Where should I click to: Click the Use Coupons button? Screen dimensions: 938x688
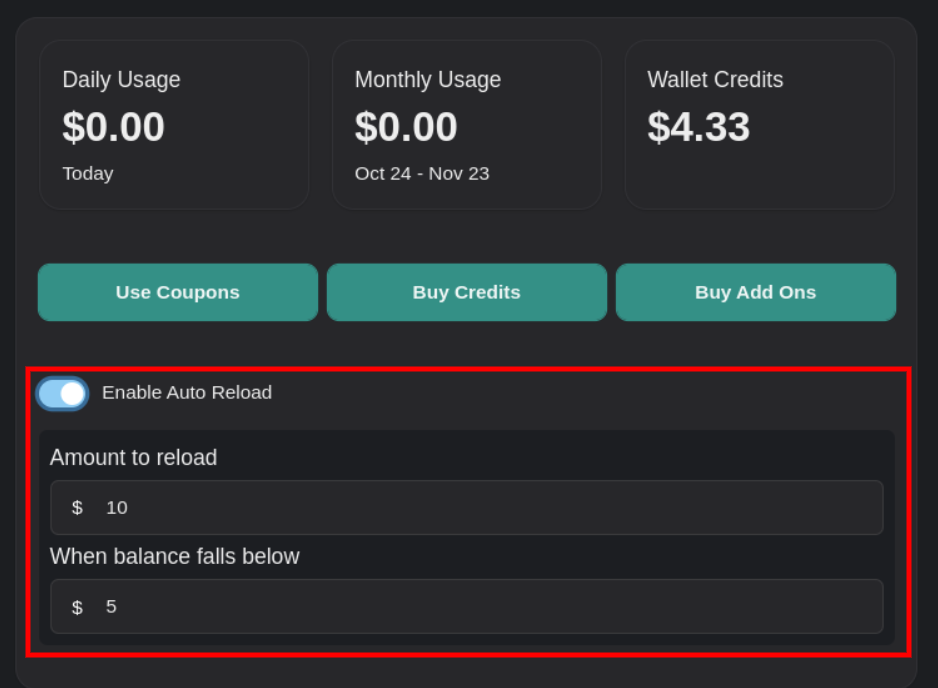178,292
